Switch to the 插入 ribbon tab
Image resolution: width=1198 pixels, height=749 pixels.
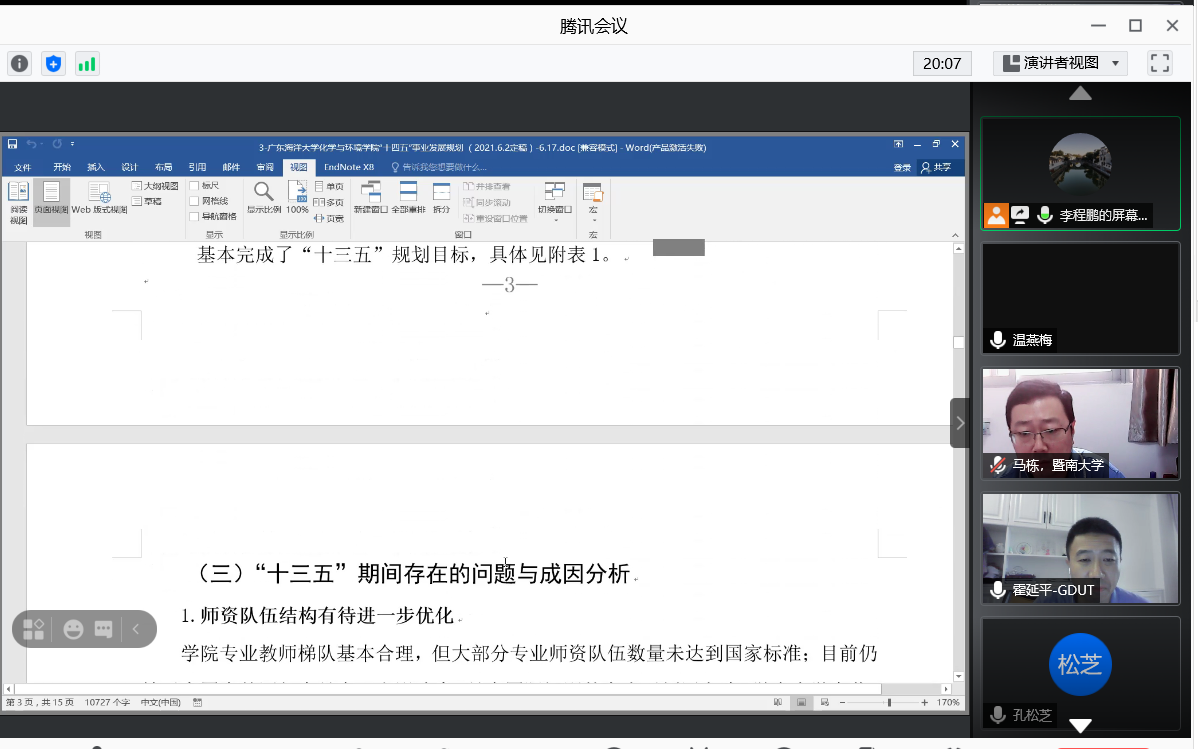tap(95, 167)
